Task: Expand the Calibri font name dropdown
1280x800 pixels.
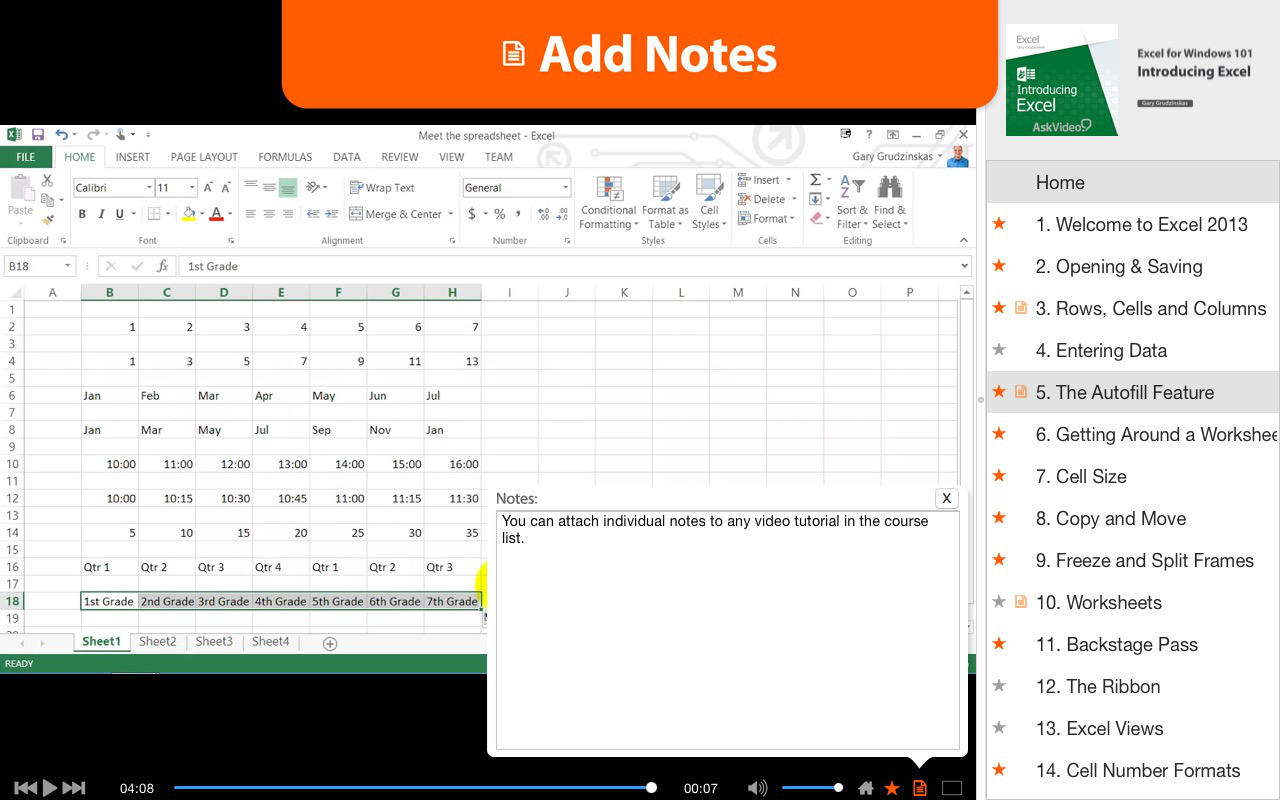Action: (x=149, y=188)
